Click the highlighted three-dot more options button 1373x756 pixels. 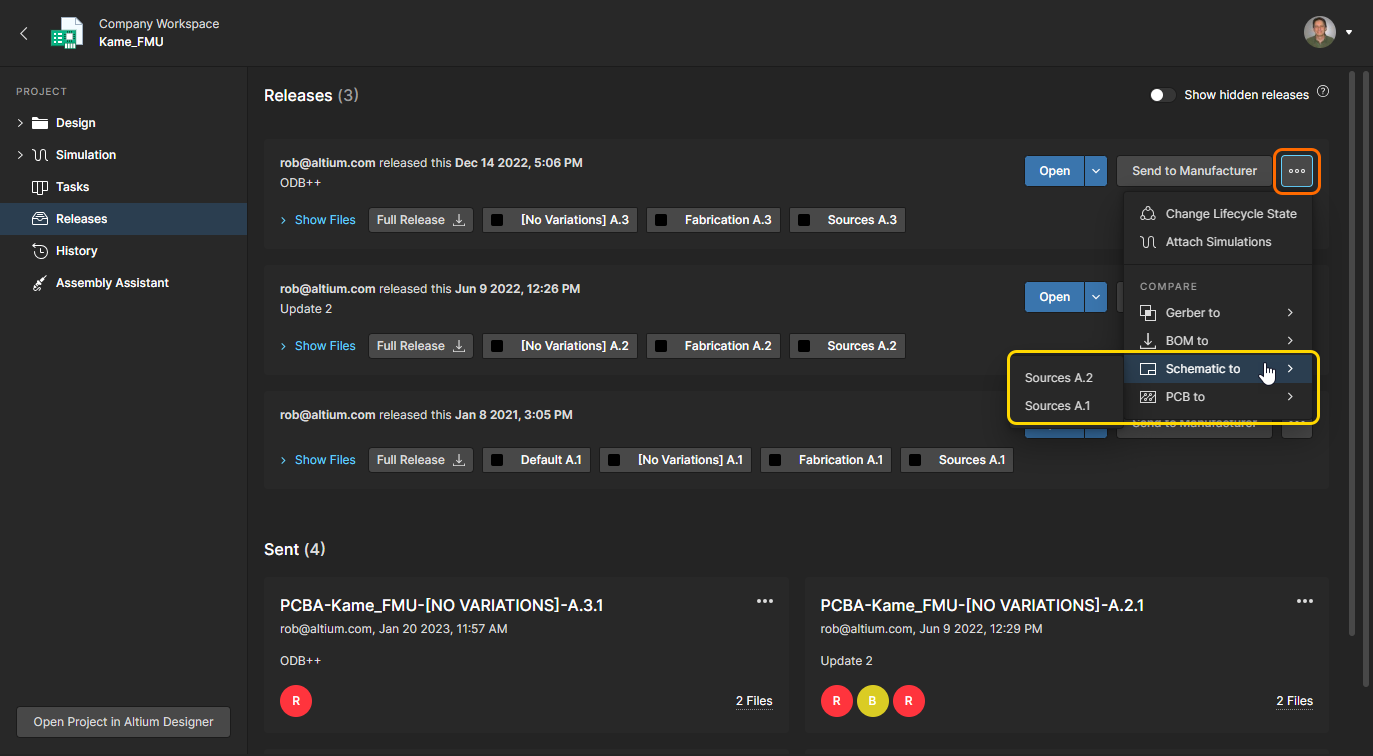coord(1297,171)
